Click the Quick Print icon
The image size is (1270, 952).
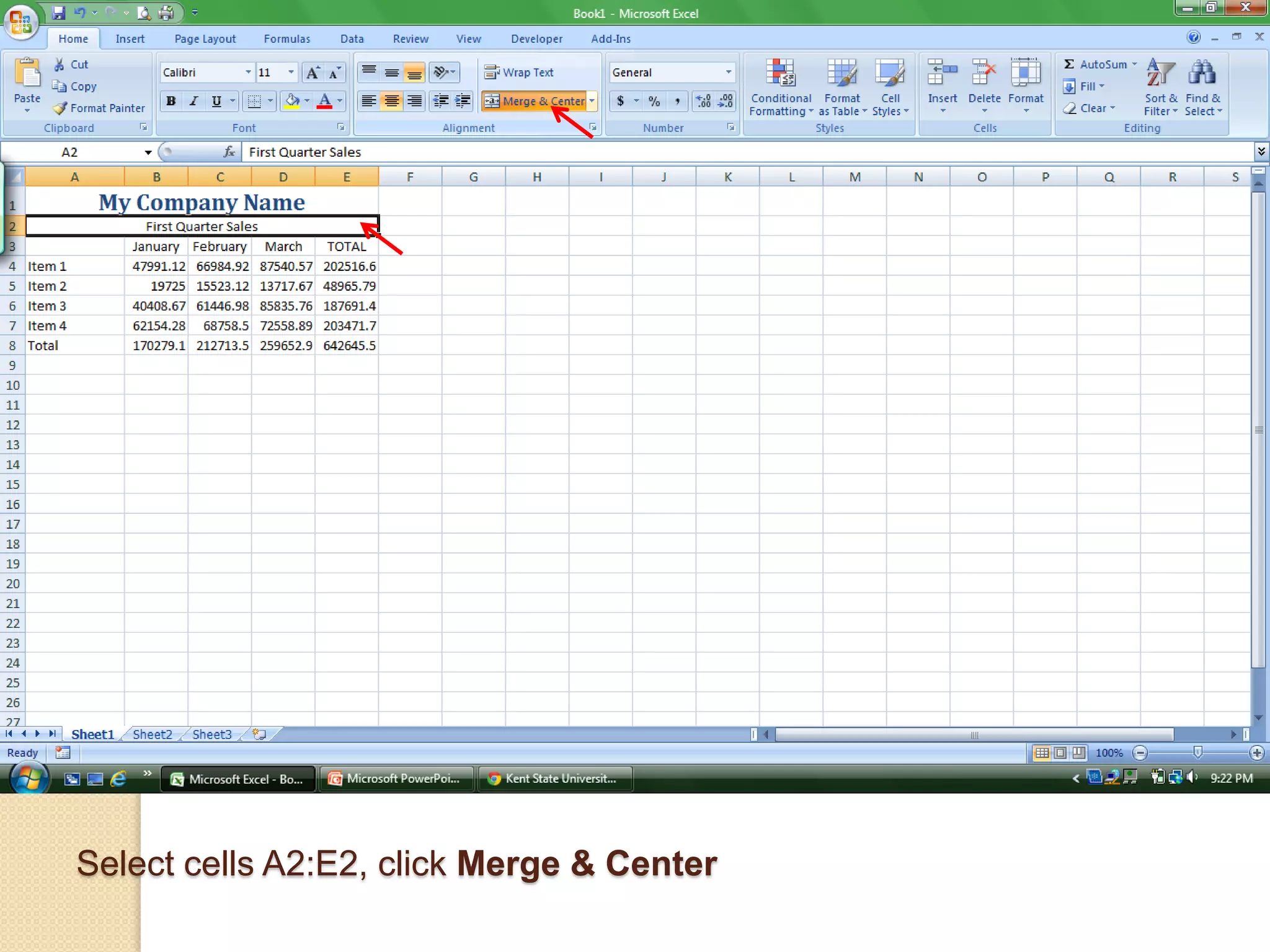(166, 12)
